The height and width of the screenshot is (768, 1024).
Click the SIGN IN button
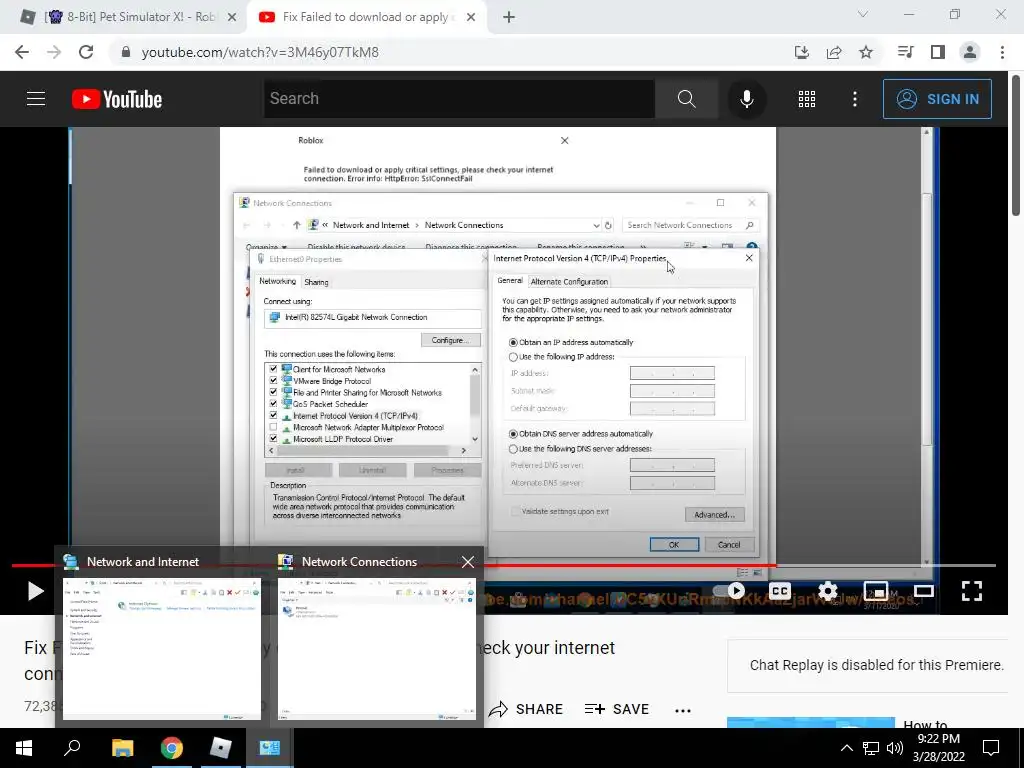click(x=936, y=99)
